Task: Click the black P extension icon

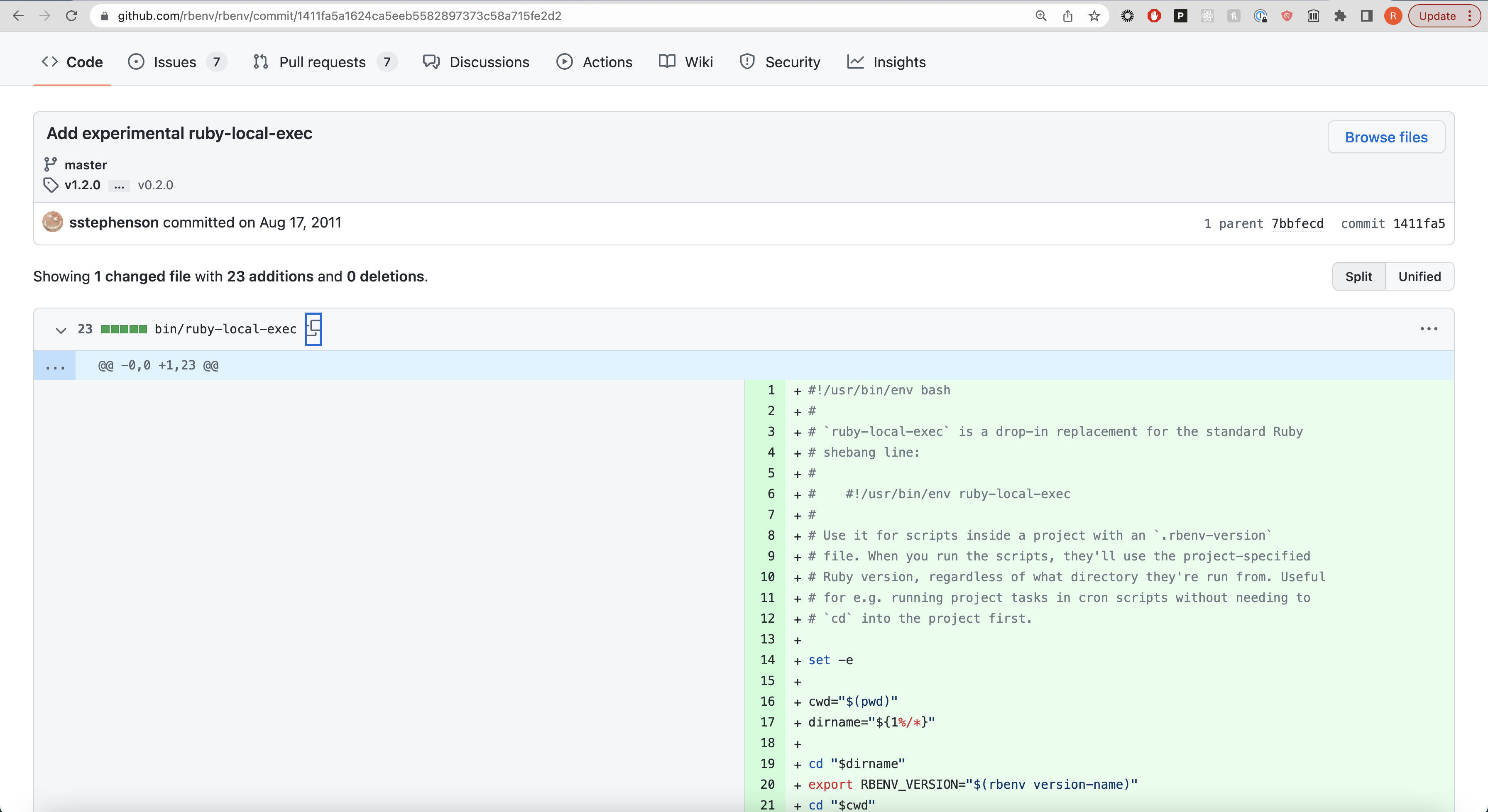Action: (1181, 16)
